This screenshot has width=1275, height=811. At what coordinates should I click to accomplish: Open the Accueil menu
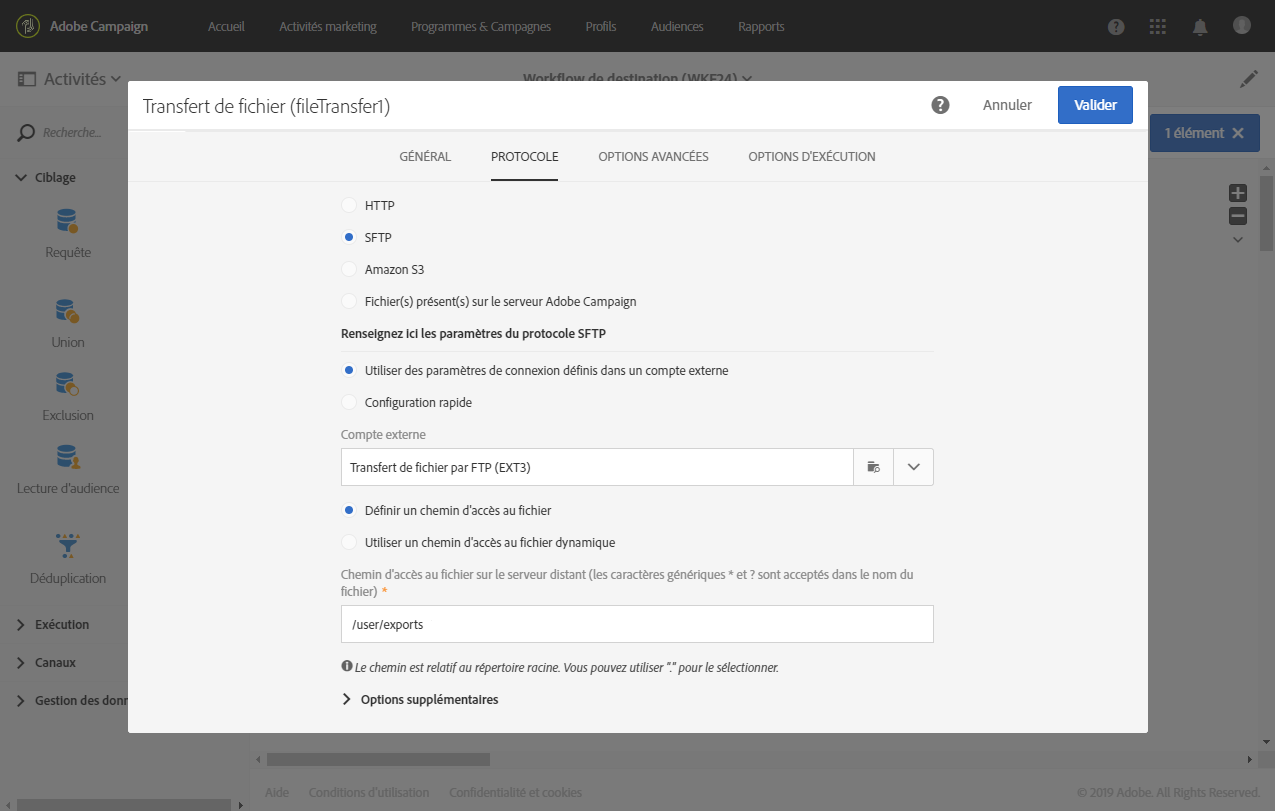tap(226, 27)
